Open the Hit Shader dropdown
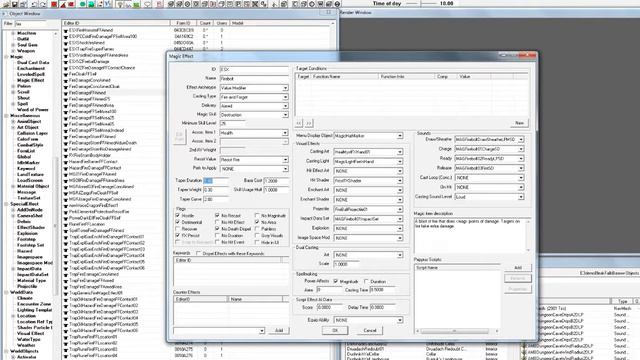Viewport: 640px width, 360px height. pos(400,181)
